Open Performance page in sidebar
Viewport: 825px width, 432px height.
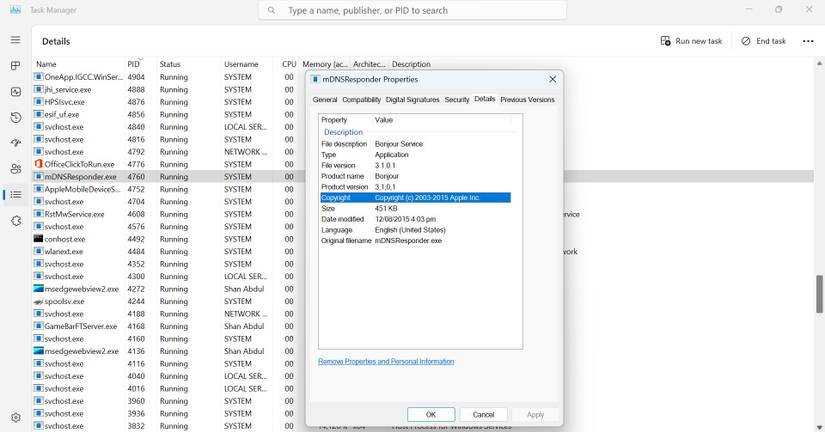coord(16,92)
